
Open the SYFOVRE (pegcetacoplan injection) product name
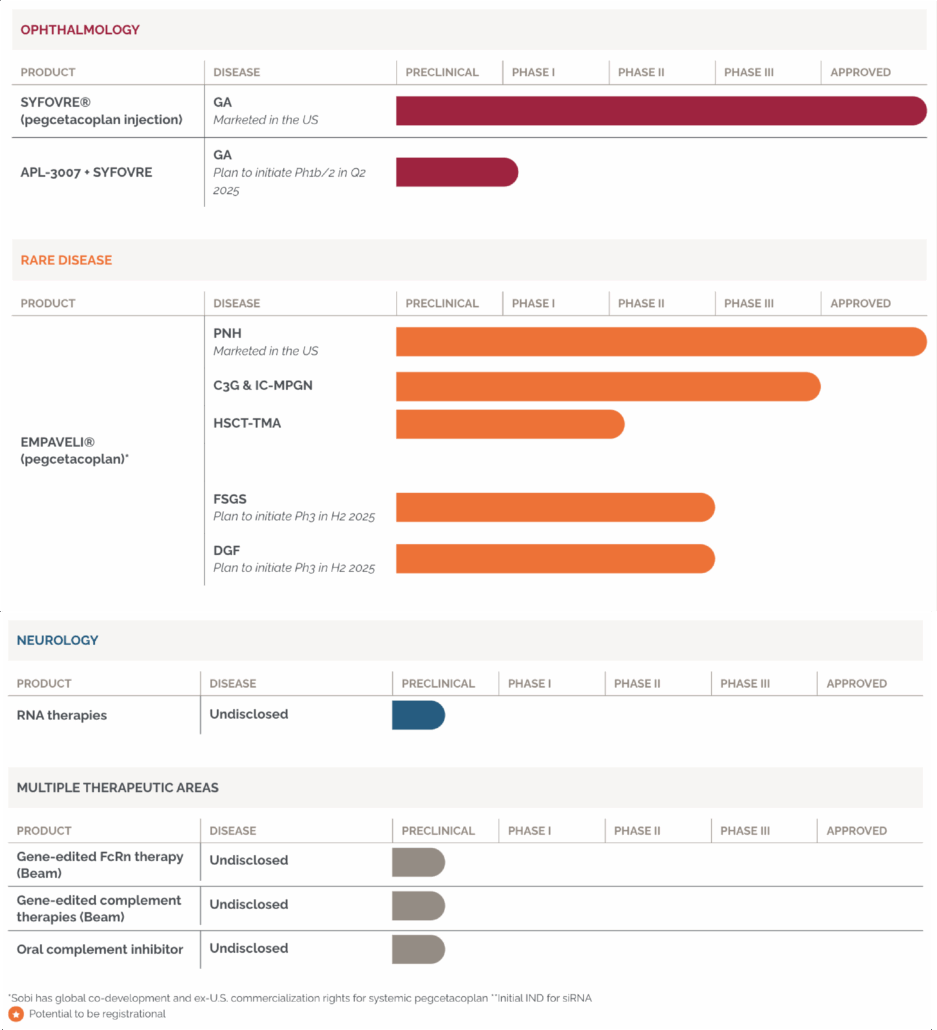pyautogui.click(x=101, y=111)
